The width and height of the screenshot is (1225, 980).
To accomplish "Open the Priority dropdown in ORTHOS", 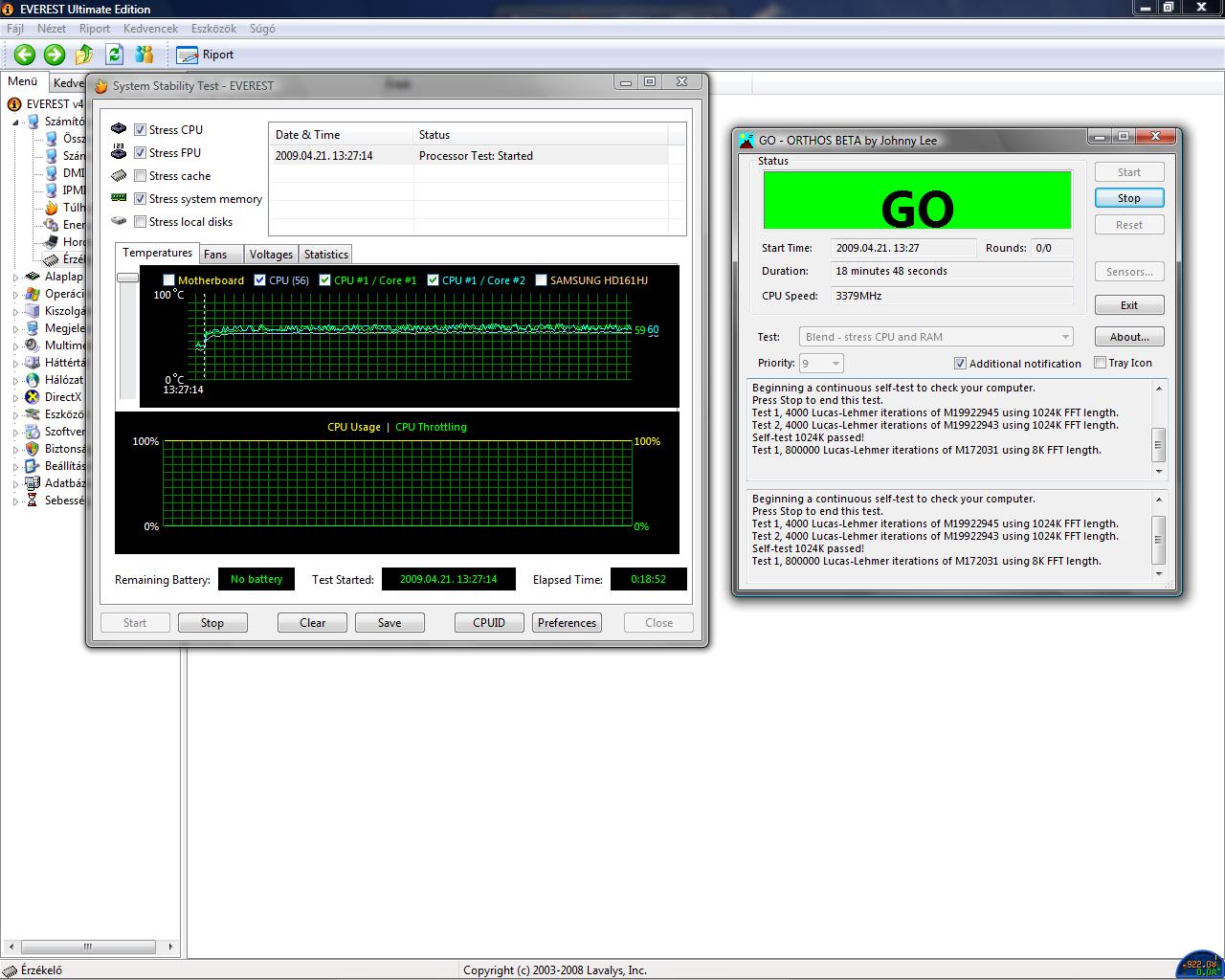I will (x=821, y=364).
